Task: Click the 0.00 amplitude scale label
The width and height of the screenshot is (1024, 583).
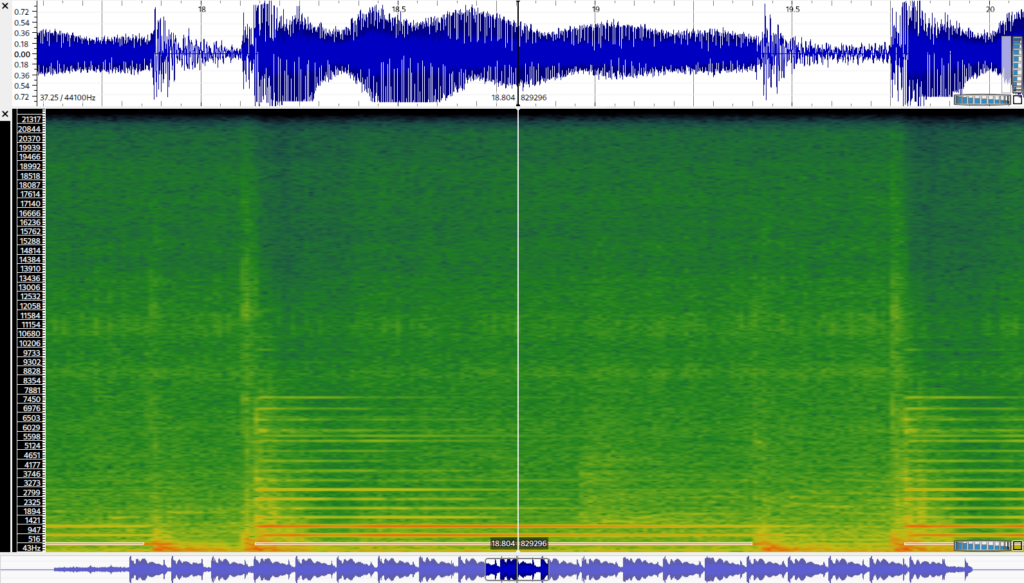Action: [21, 54]
